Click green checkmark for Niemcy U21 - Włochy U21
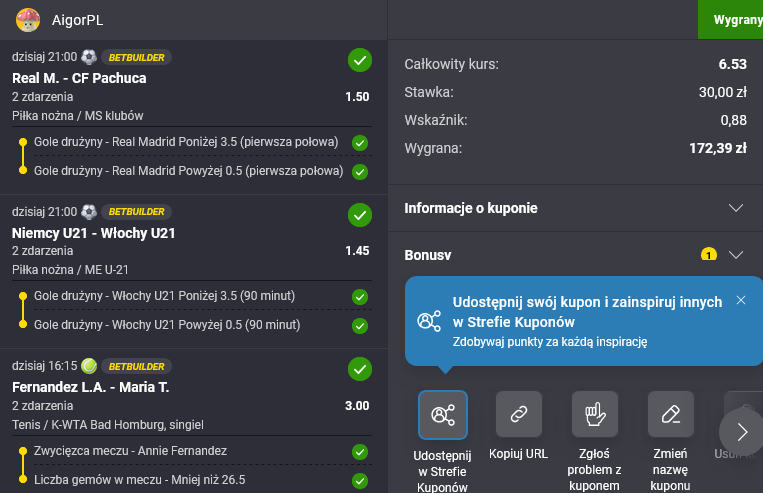 [x=359, y=214]
